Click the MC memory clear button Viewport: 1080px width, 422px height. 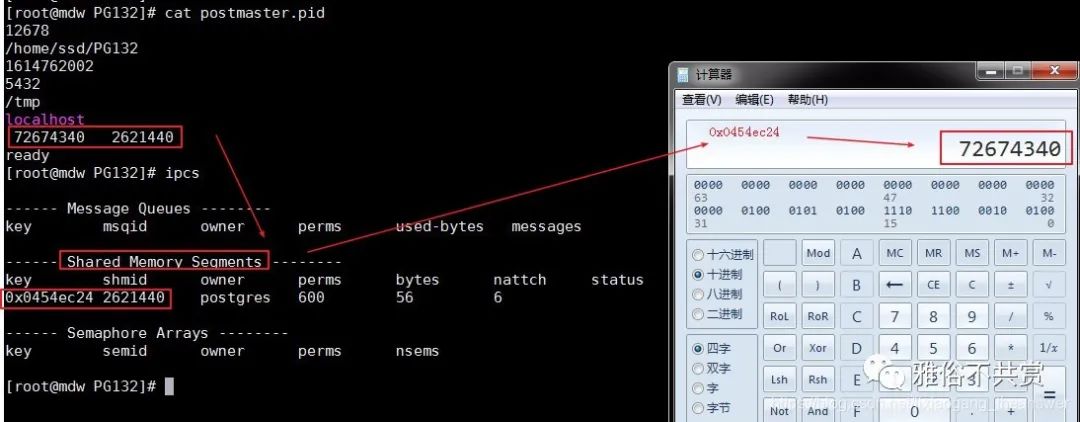coord(895,253)
